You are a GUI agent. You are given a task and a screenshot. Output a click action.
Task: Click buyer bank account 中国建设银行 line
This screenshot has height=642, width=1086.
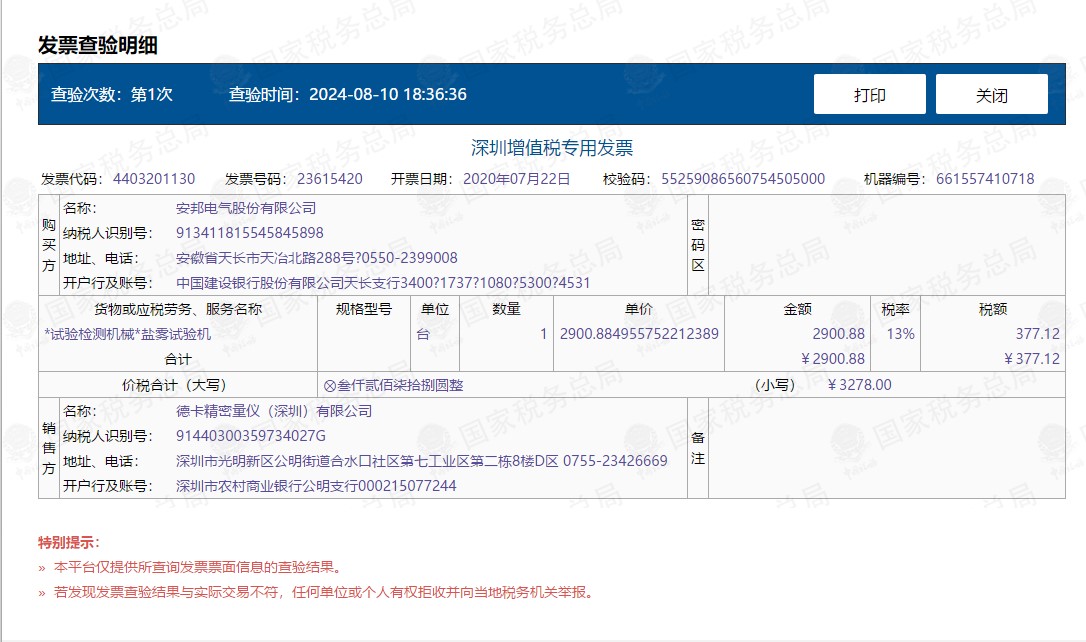point(383,283)
